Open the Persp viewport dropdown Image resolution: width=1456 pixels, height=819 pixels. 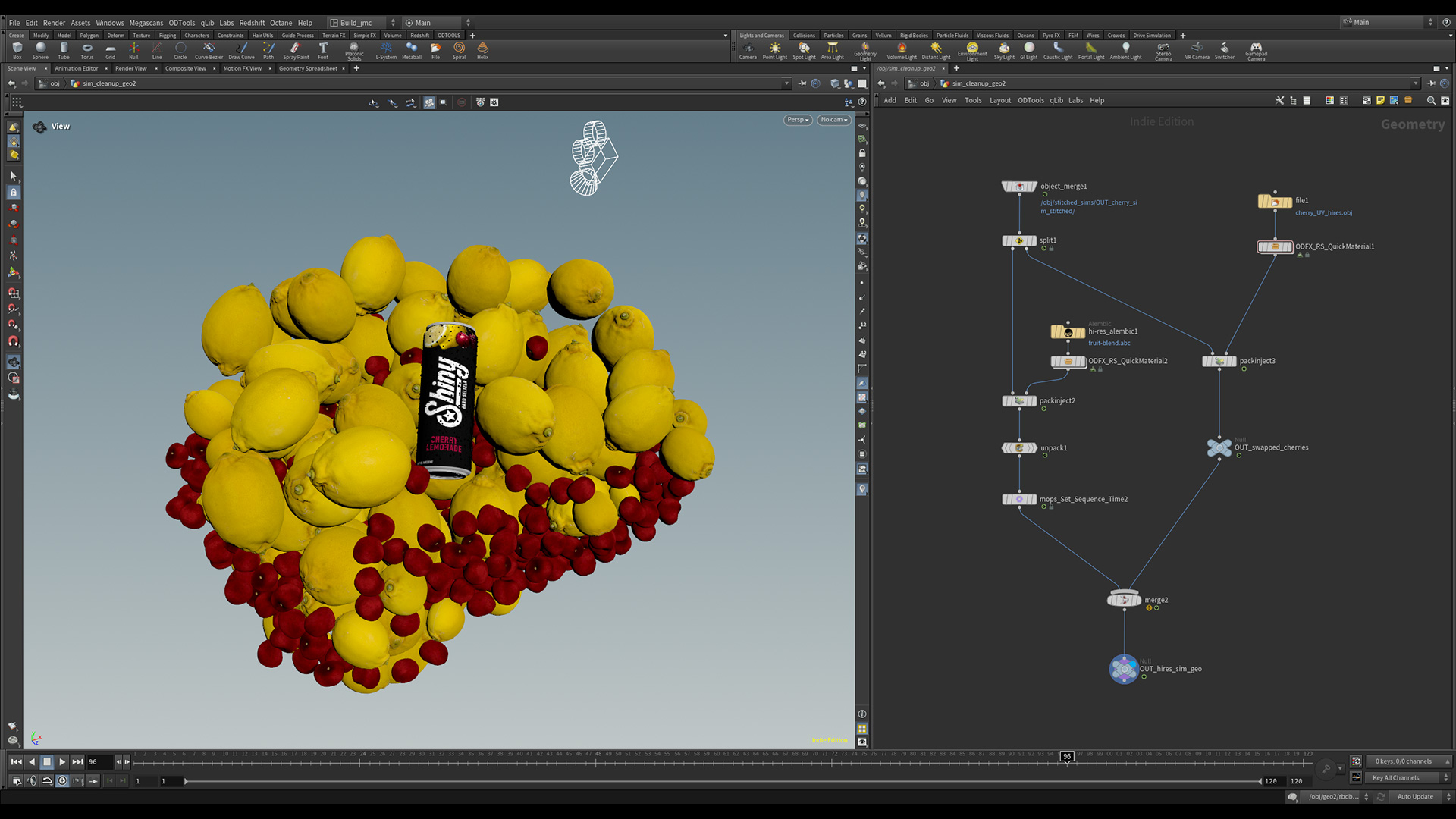pyautogui.click(x=798, y=120)
